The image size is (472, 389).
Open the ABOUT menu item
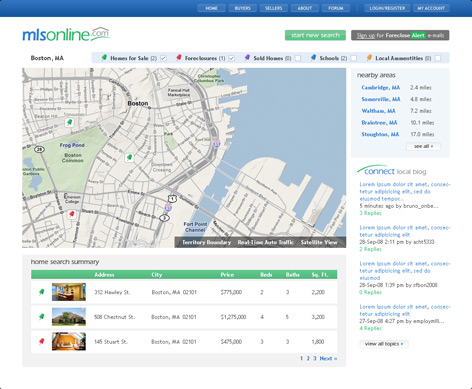pyautogui.click(x=304, y=8)
